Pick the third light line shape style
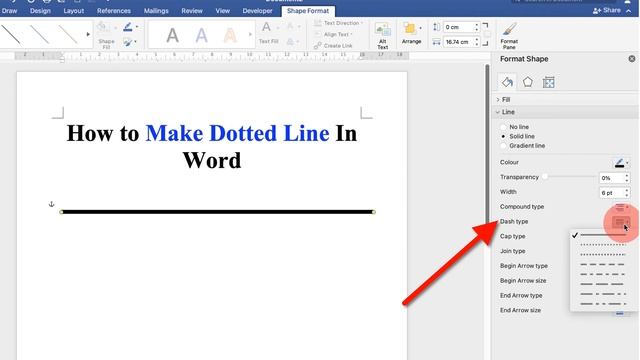This screenshot has height=360, width=640. (68, 34)
